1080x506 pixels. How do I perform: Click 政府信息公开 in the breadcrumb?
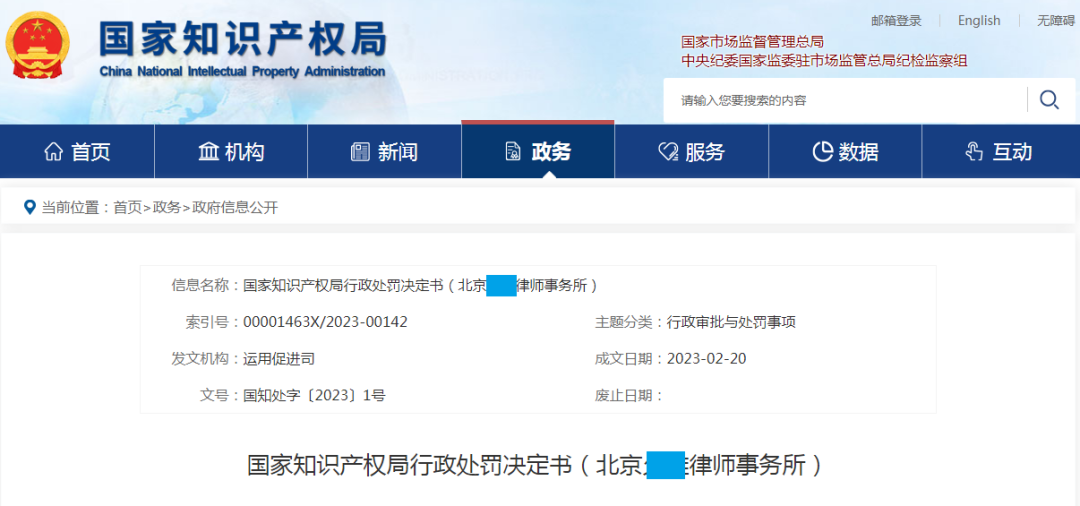pos(235,207)
